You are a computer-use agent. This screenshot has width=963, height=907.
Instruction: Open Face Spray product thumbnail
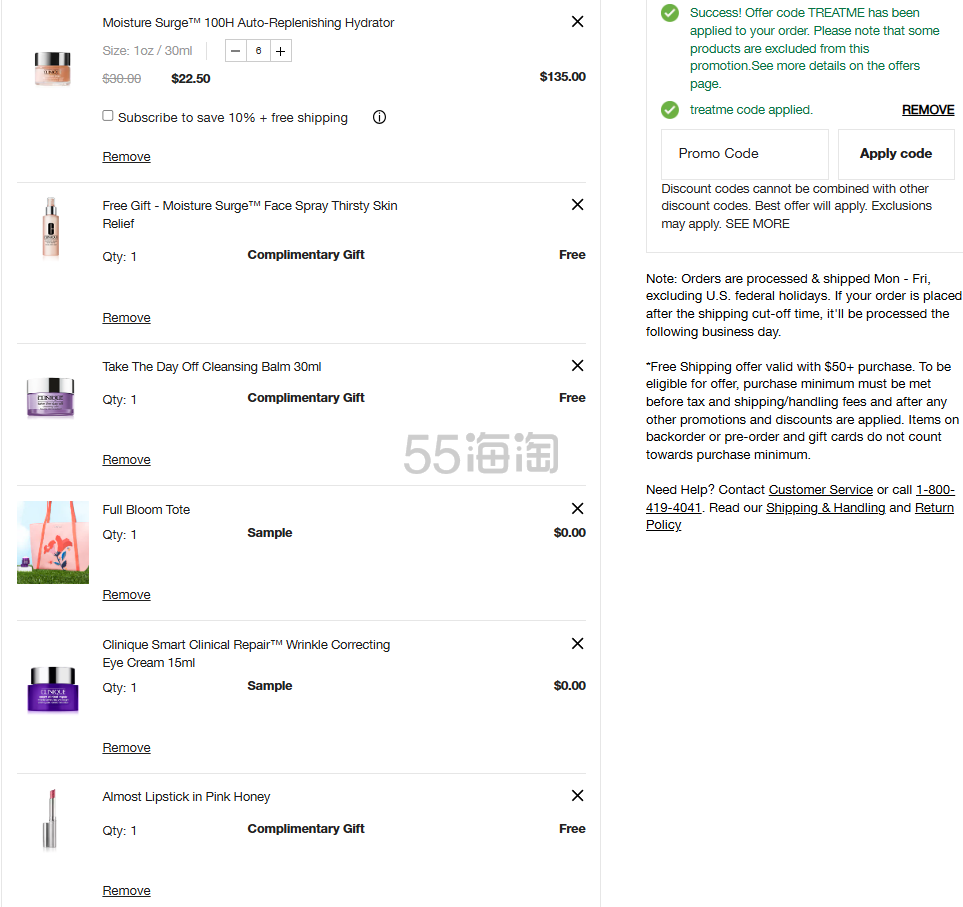51,227
